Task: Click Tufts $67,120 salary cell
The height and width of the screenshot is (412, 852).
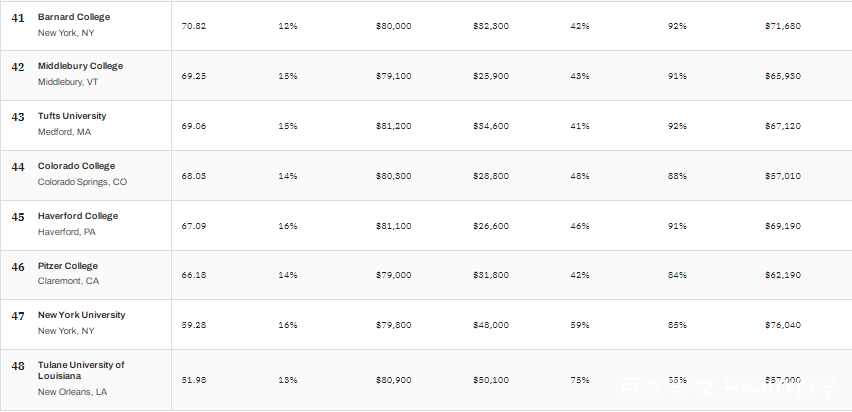Action: tap(783, 126)
